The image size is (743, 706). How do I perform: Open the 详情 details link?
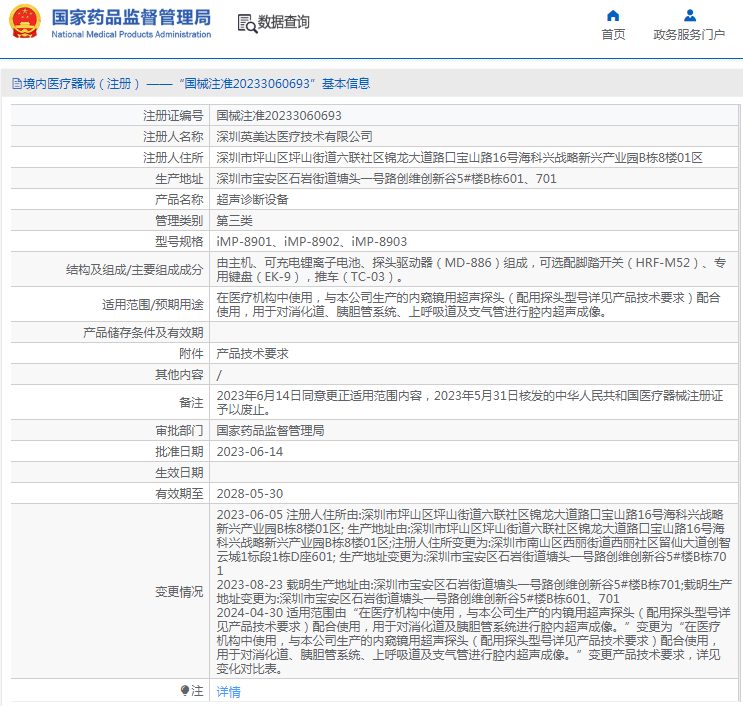[x=228, y=692]
